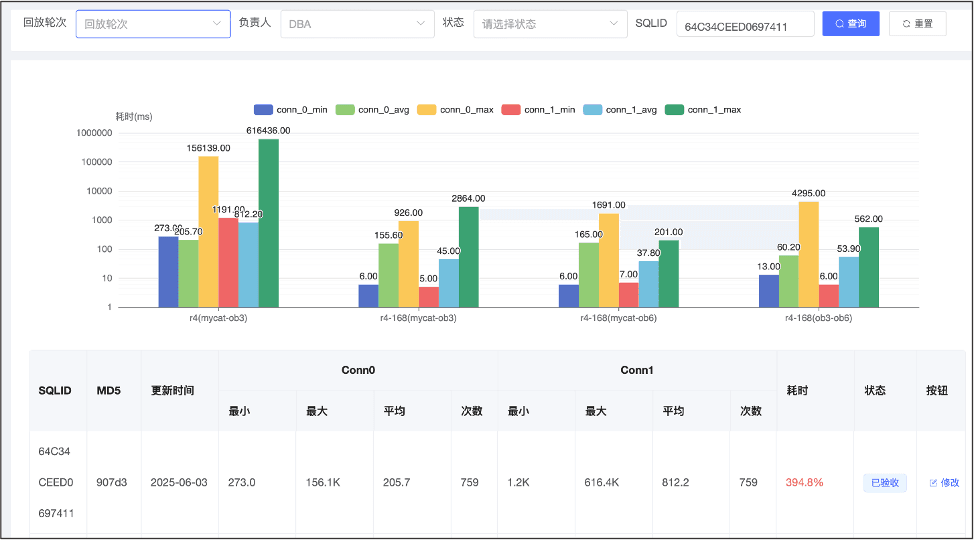
Task: Click the tallest green bar in r4(mycat-ob3)
Action: [x=268, y=223]
